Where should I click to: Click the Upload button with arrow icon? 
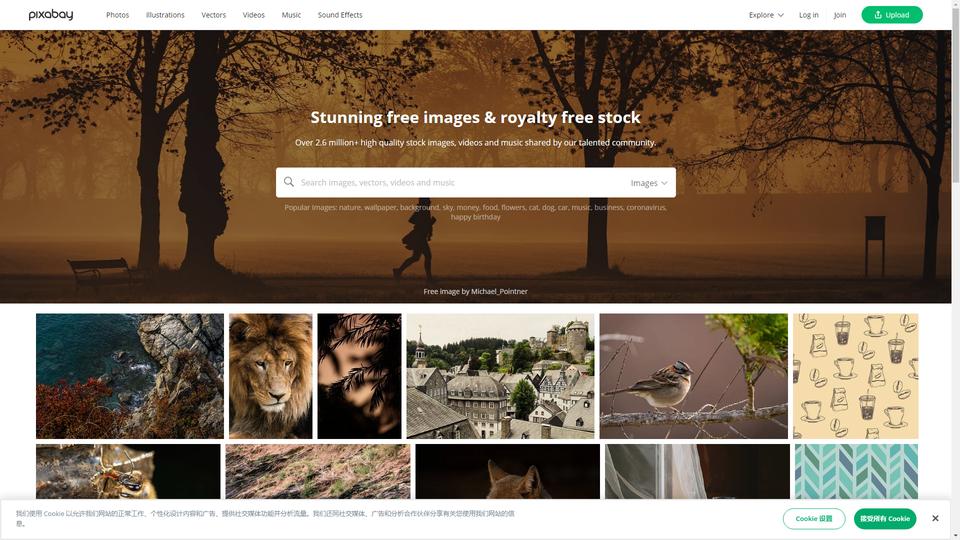click(891, 15)
